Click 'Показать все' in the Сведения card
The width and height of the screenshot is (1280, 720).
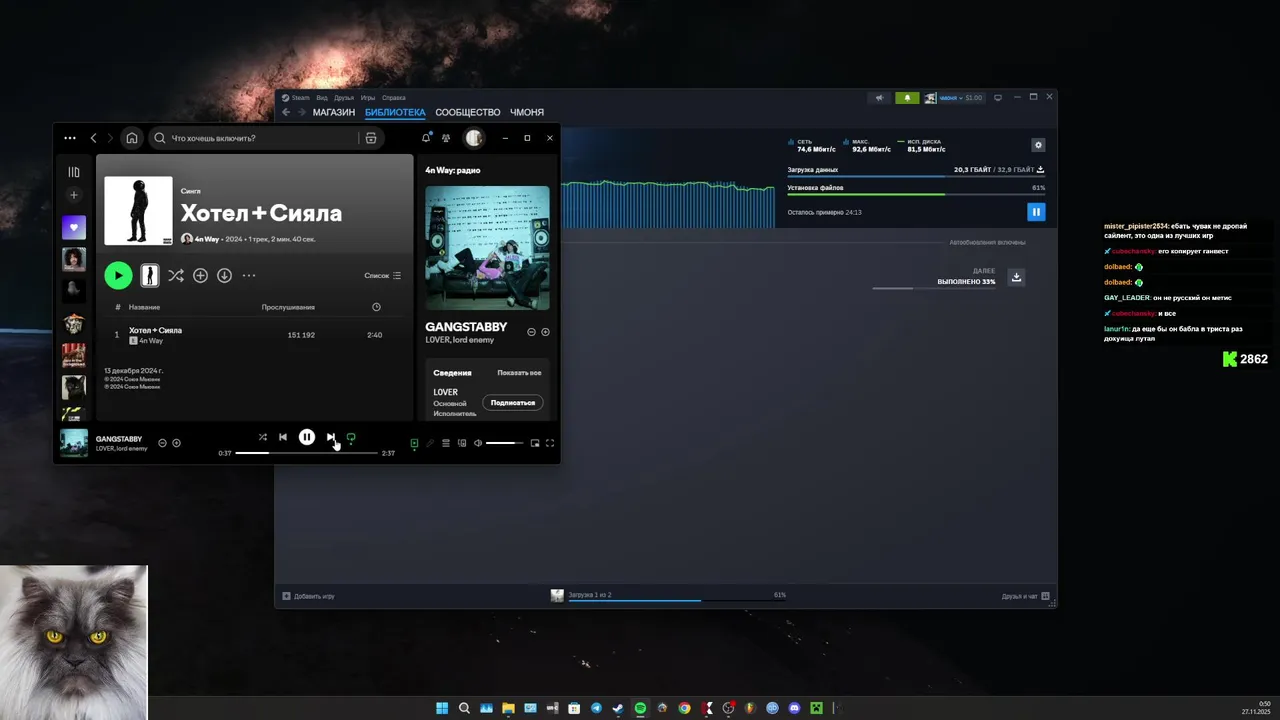[x=519, y=372]
